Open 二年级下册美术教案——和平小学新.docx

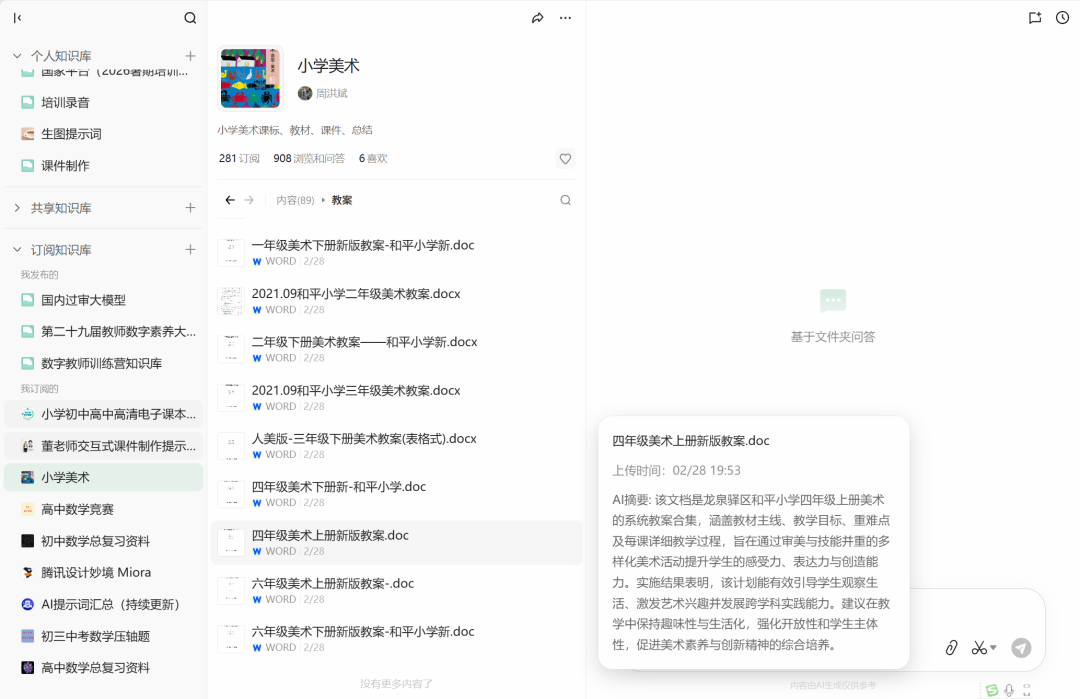click(x=397, y=349)
